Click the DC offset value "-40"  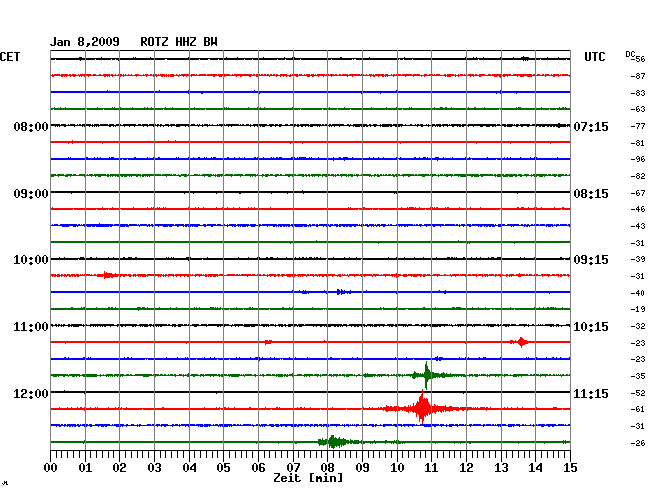click(638, 293)
